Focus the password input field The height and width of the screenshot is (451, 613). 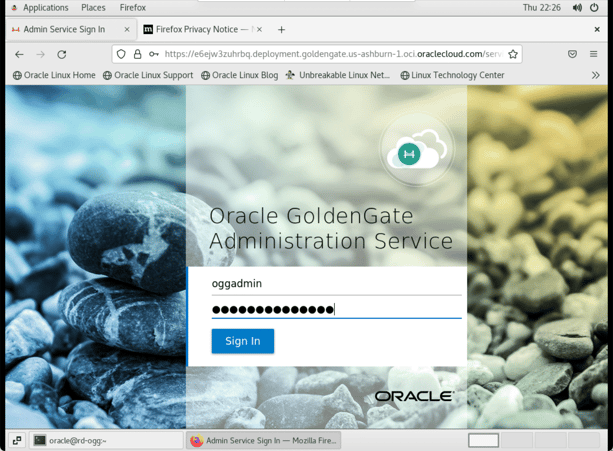point(335,309)
